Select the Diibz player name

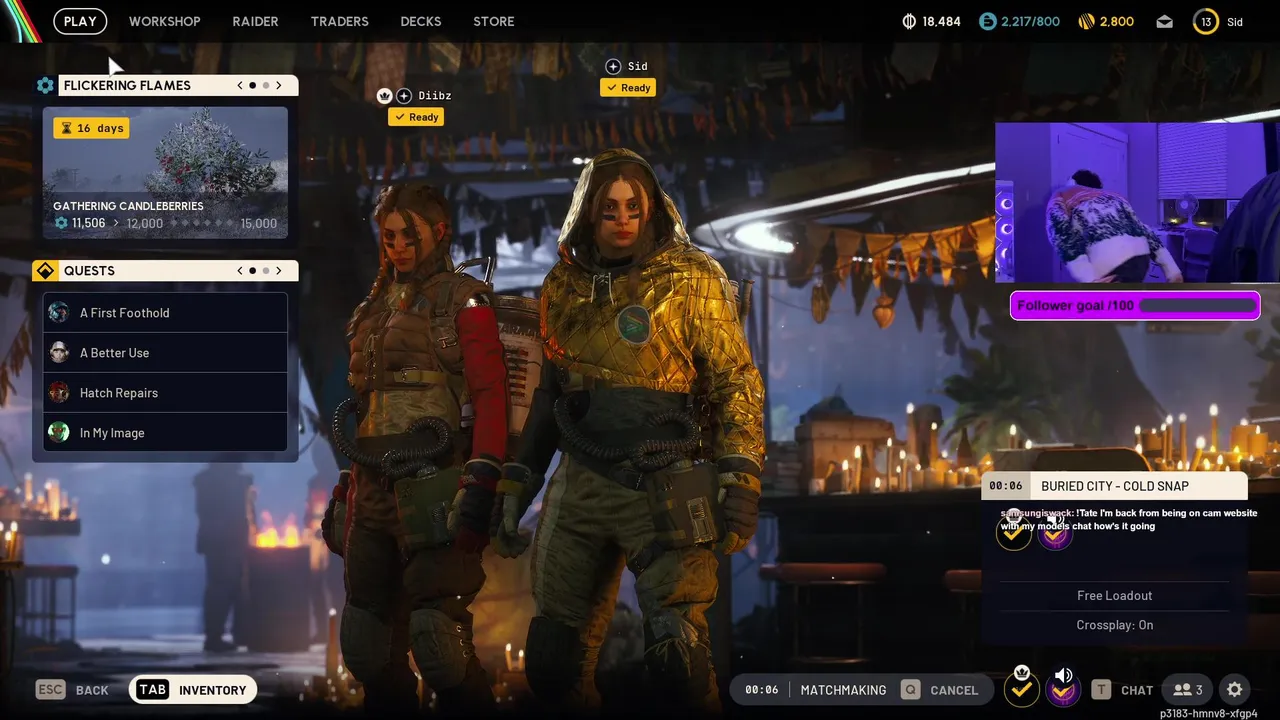(x=435, y=96)
